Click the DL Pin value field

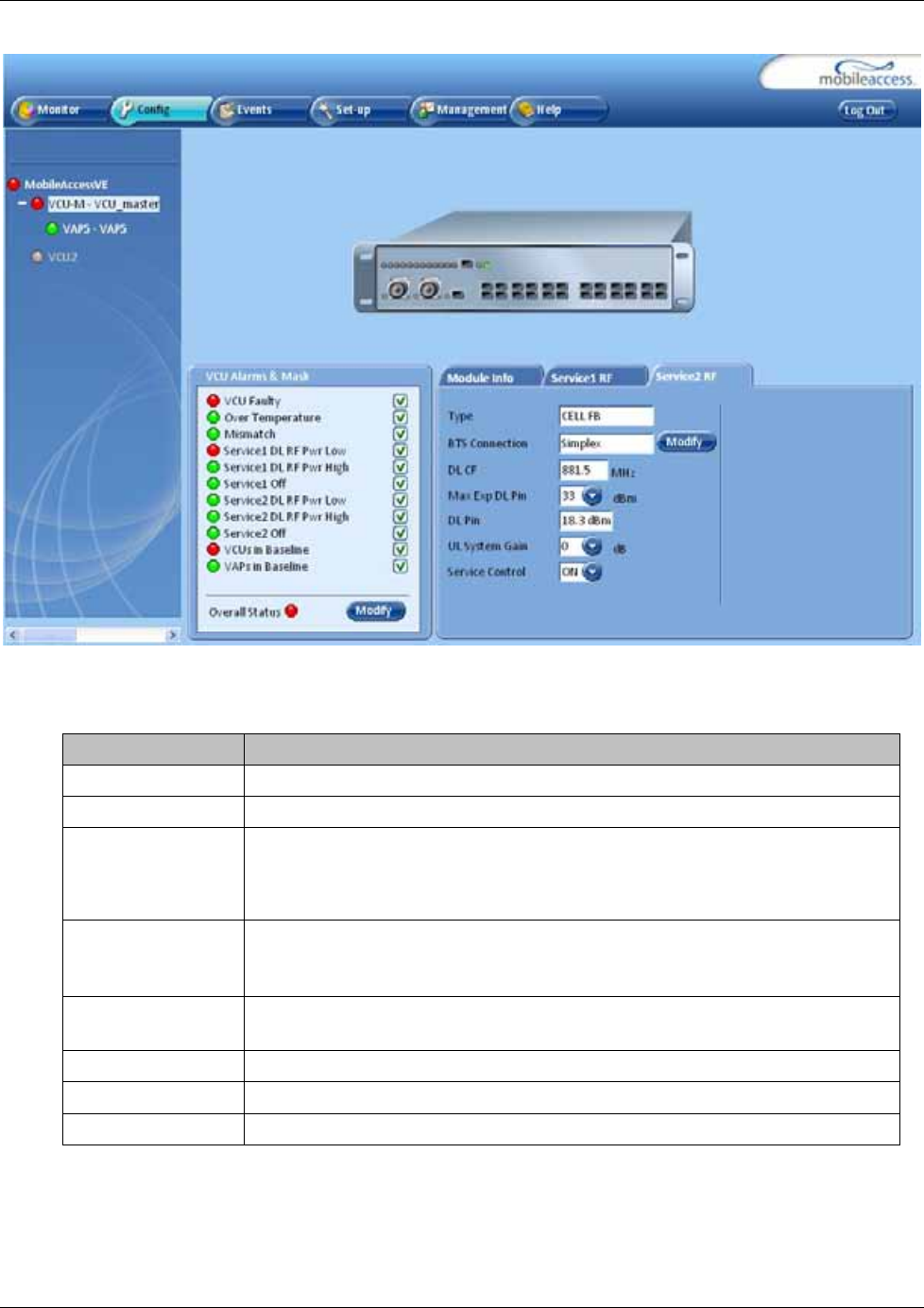pyautogui.click(x=586, y=521)
